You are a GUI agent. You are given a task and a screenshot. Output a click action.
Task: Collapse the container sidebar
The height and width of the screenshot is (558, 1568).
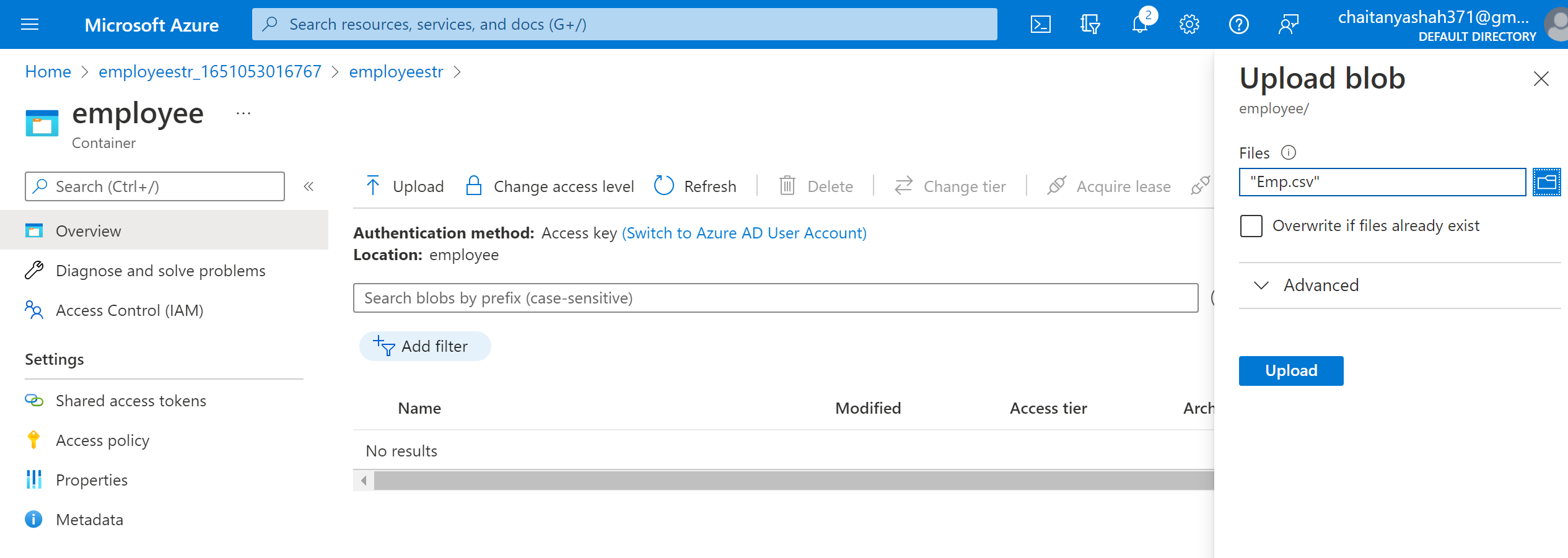pos(309,186)
